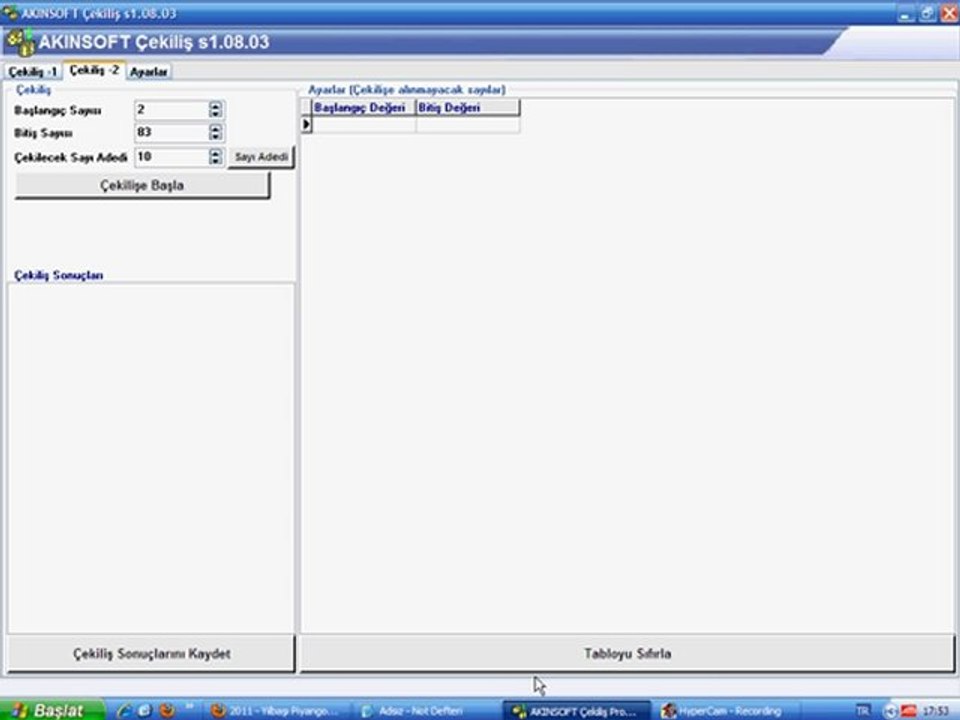Screen dimensions: 960x720
Task: Select the first row's Bitiş Değeri cell
Action: (468, 125)
